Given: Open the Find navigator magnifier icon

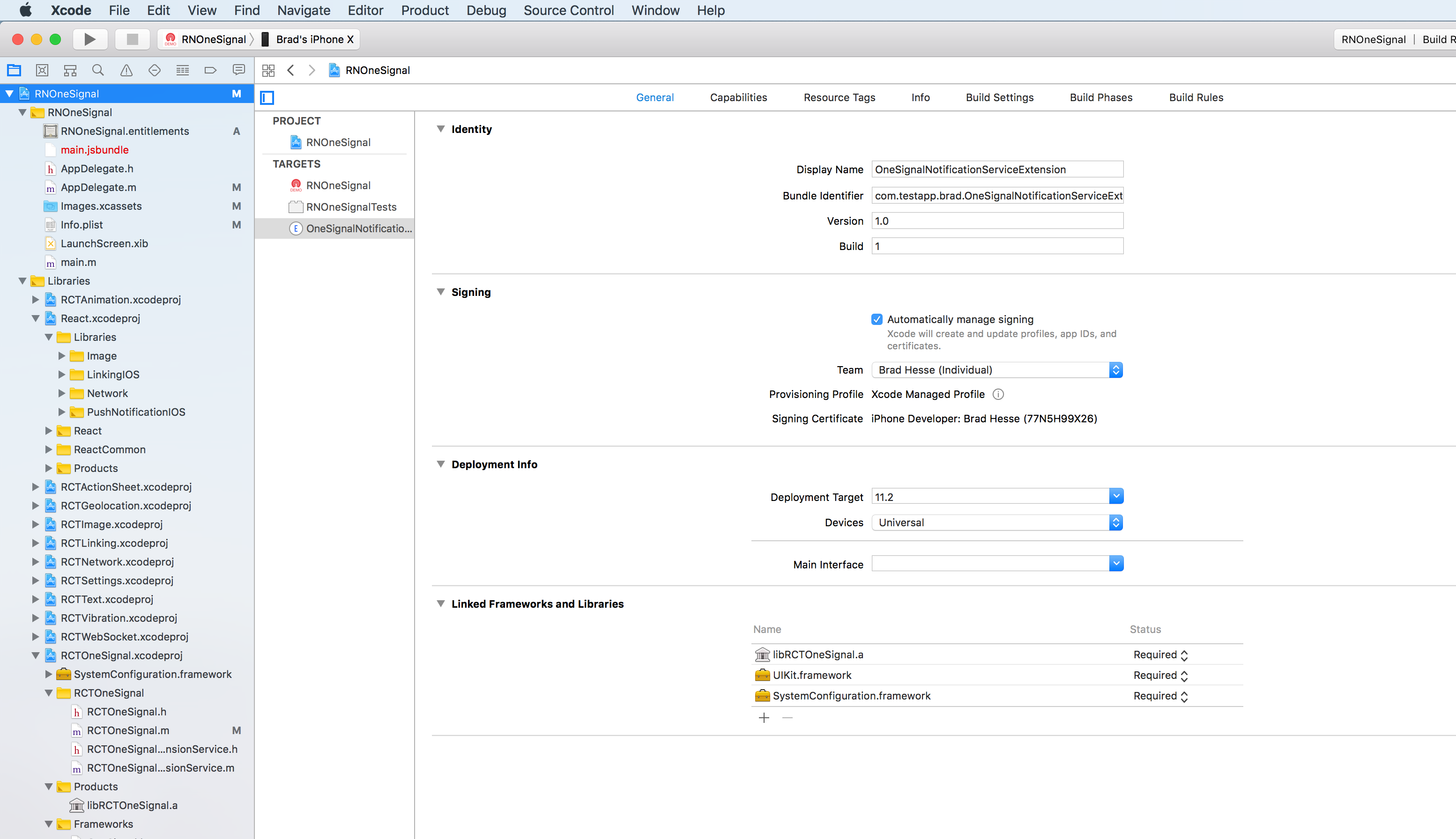Looking at the screenshot, I should coord(98,70).
